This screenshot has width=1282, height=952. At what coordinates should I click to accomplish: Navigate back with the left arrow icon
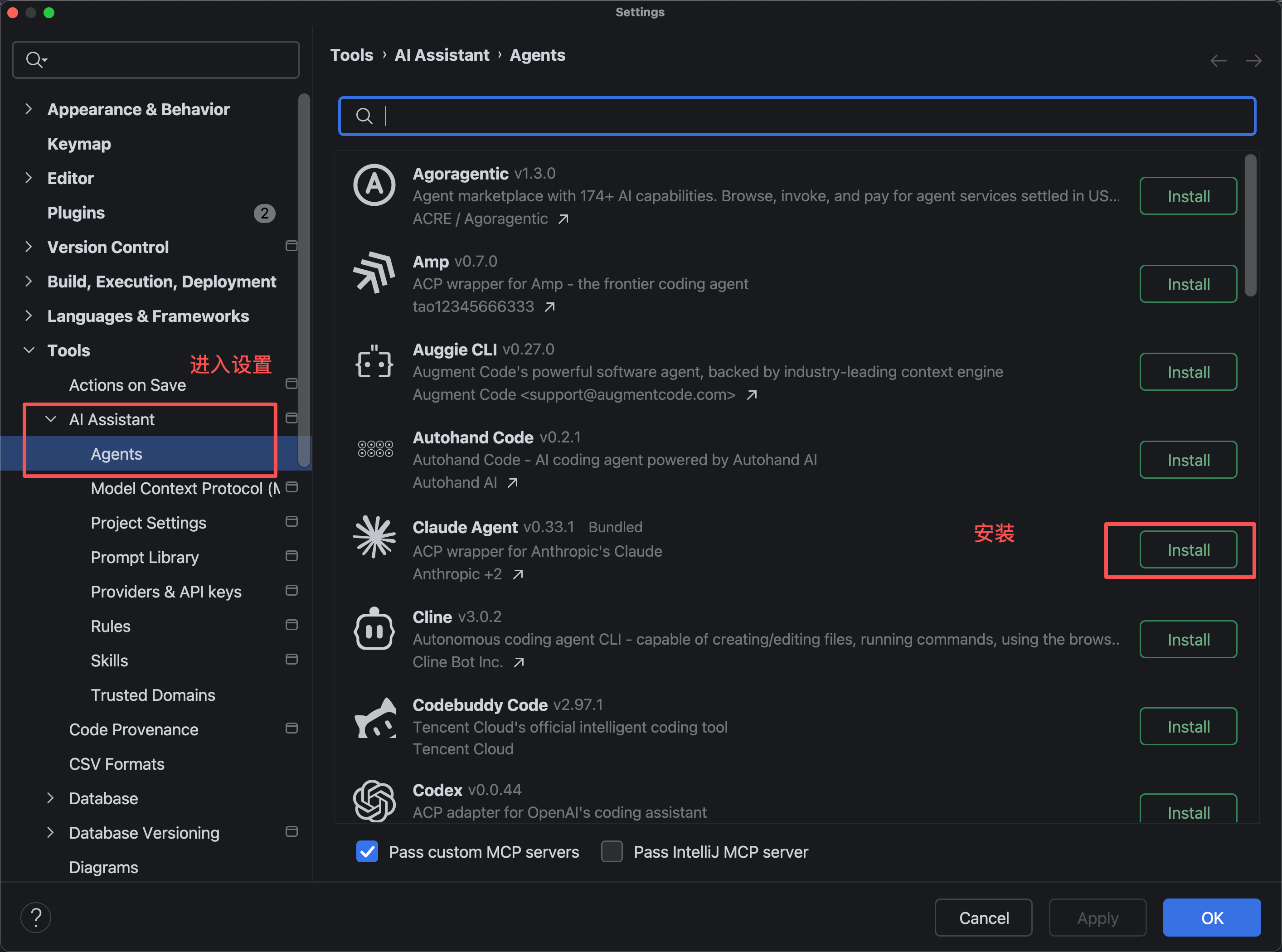pyautogui.click(x=1218, y=61)
